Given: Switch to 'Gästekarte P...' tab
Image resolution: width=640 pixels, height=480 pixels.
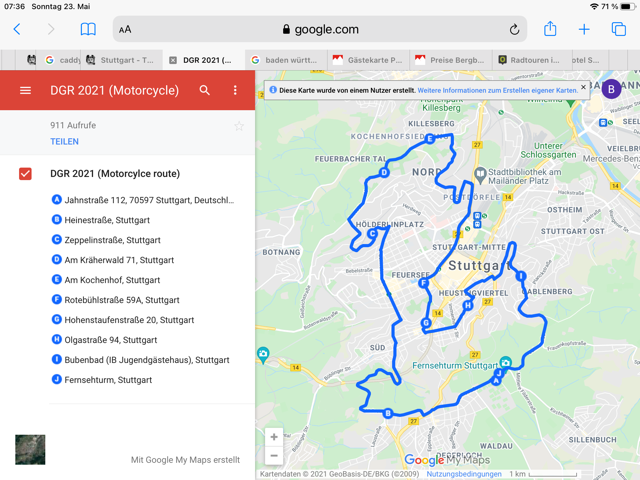Looking at the screenshot, I should [369, 60].
